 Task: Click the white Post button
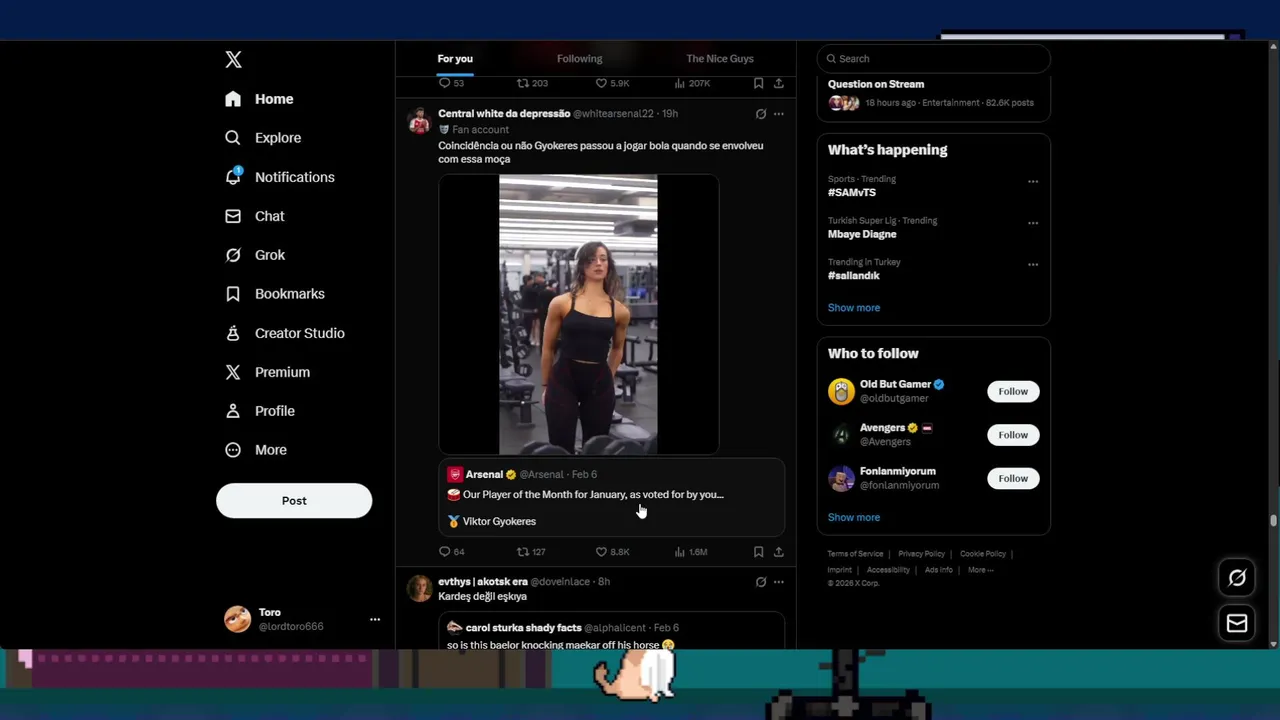point(294,501)
